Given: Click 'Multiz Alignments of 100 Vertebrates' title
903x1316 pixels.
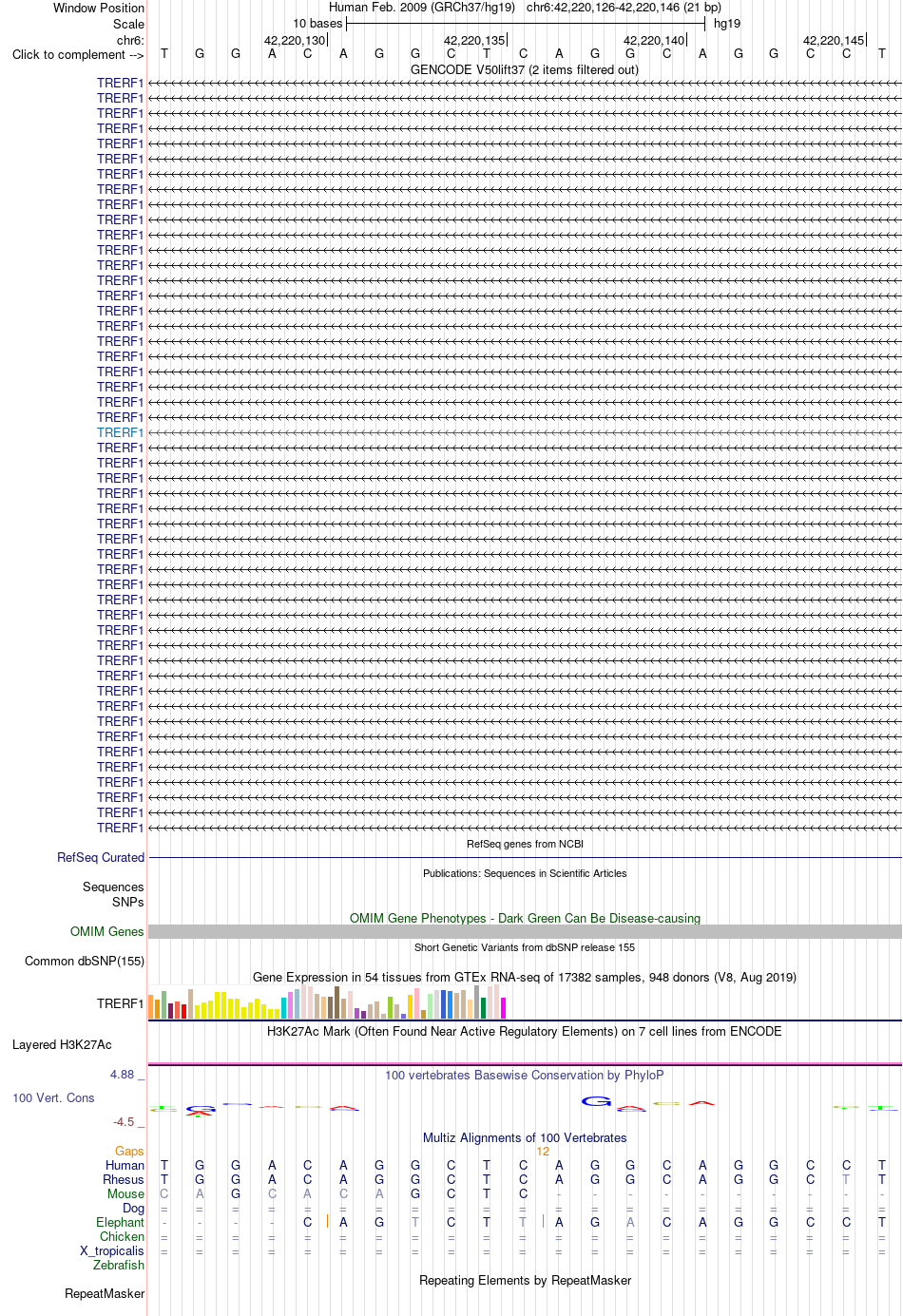Looking at the screenshot, I should coord(525,1137).
